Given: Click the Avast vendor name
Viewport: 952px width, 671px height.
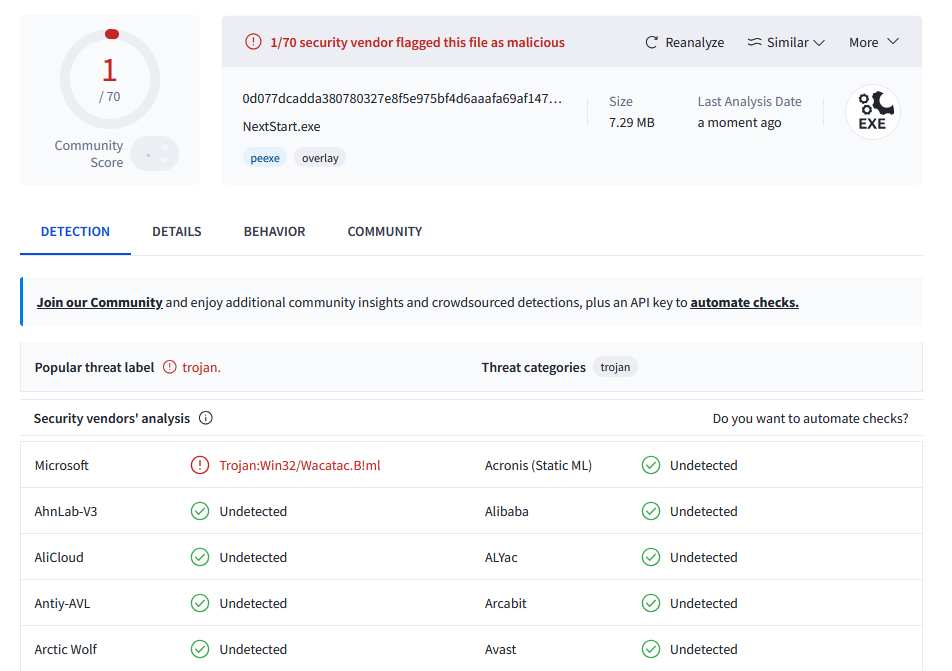Looking at the screenshot, I should (500, 650).
